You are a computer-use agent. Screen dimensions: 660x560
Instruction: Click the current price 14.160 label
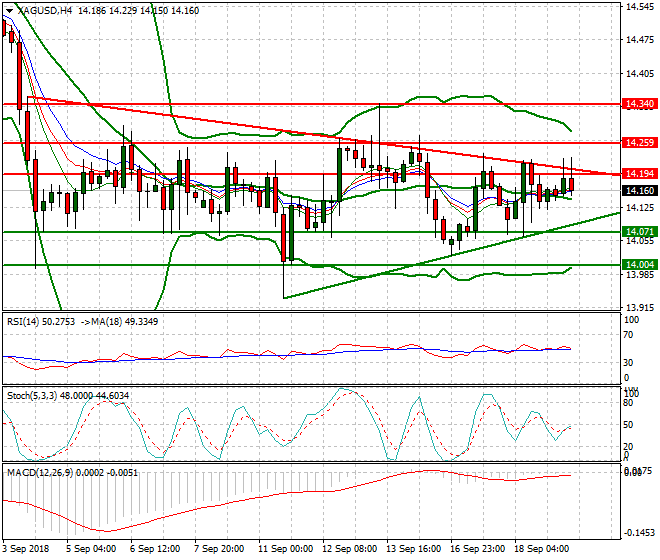tap(640, 191)
